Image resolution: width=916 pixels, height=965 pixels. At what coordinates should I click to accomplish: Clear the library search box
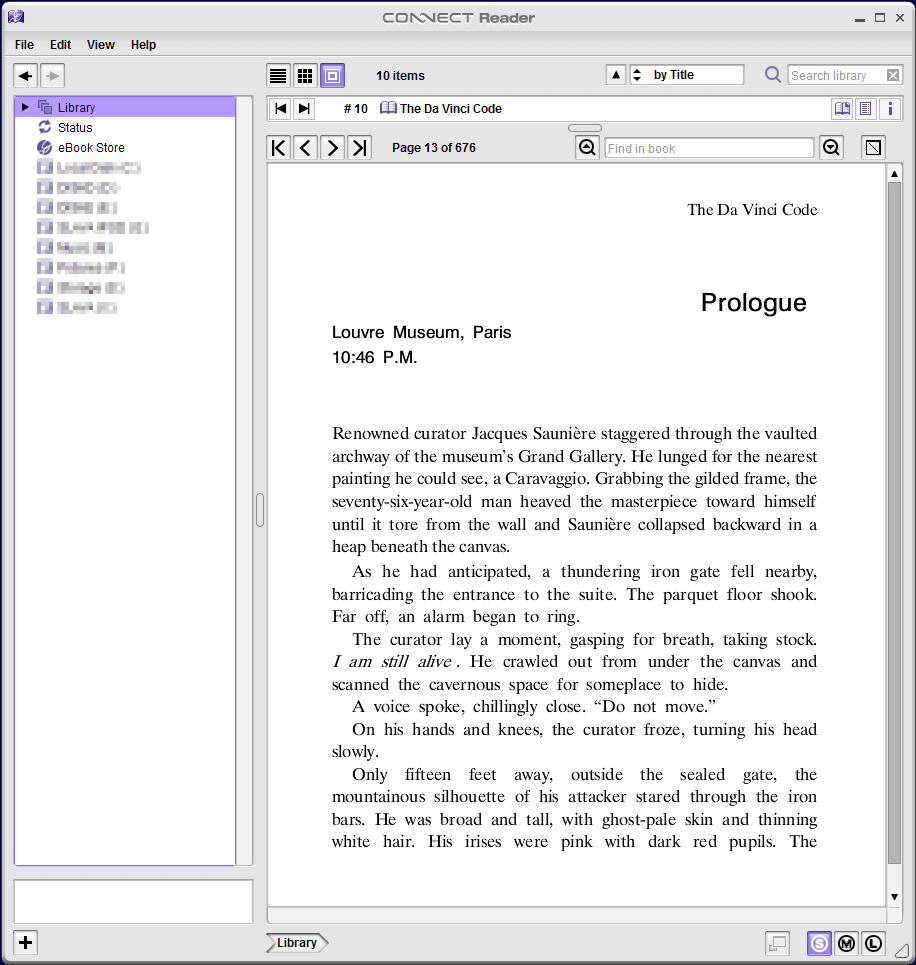[893, 75]
